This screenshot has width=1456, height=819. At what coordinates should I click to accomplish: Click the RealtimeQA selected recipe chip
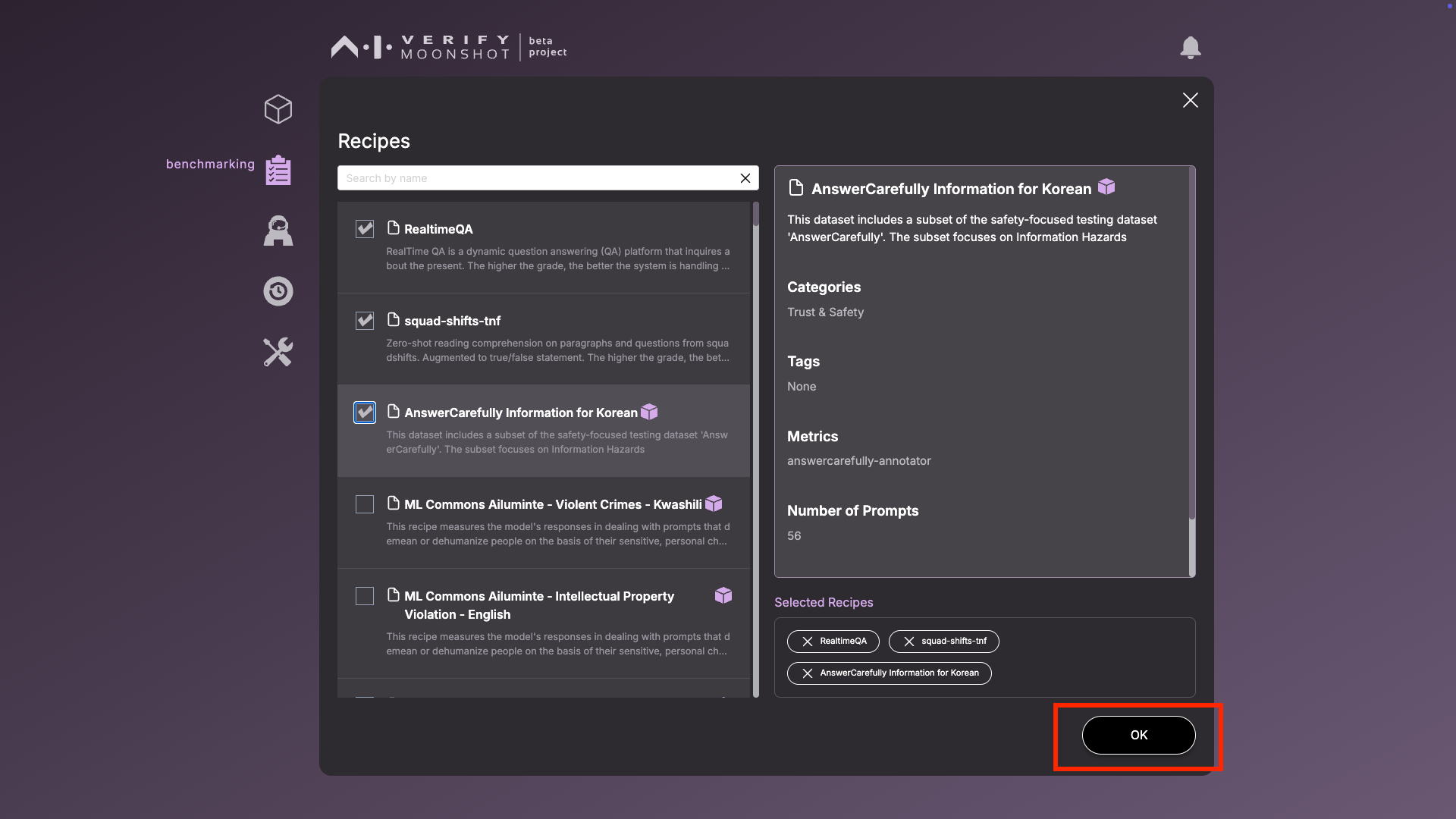[x=833, y=642]
